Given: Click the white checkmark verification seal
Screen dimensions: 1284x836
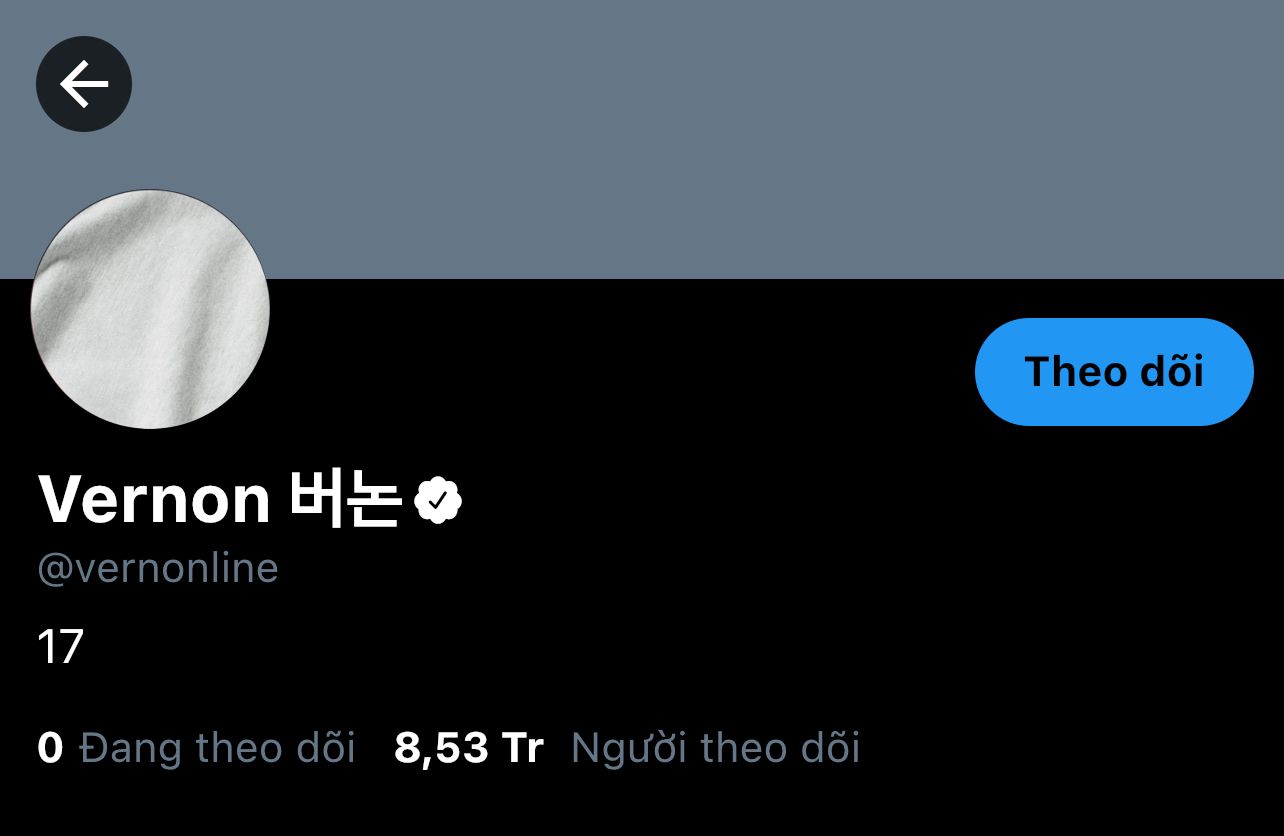Looking at the screenshot, I should coord(438,500).
